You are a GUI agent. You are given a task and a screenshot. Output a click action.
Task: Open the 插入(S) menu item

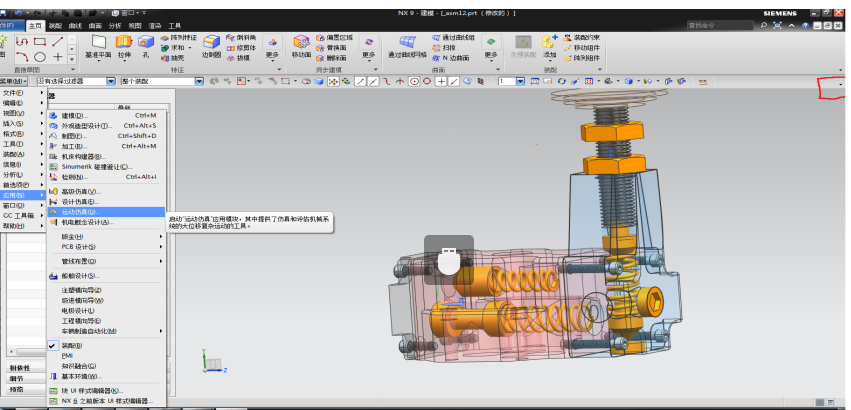point(23,123)
